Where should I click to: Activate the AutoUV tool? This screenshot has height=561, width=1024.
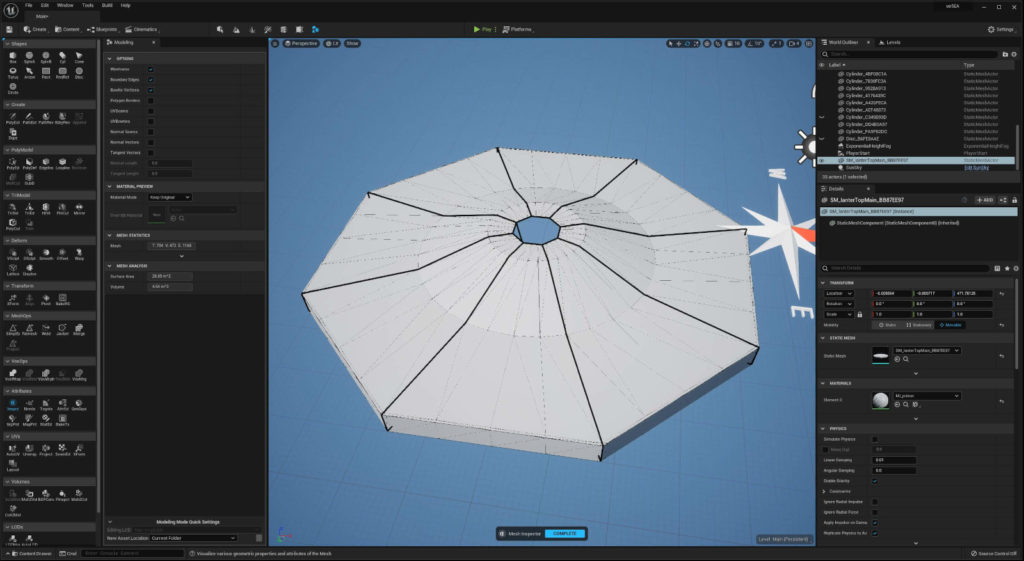12,450
